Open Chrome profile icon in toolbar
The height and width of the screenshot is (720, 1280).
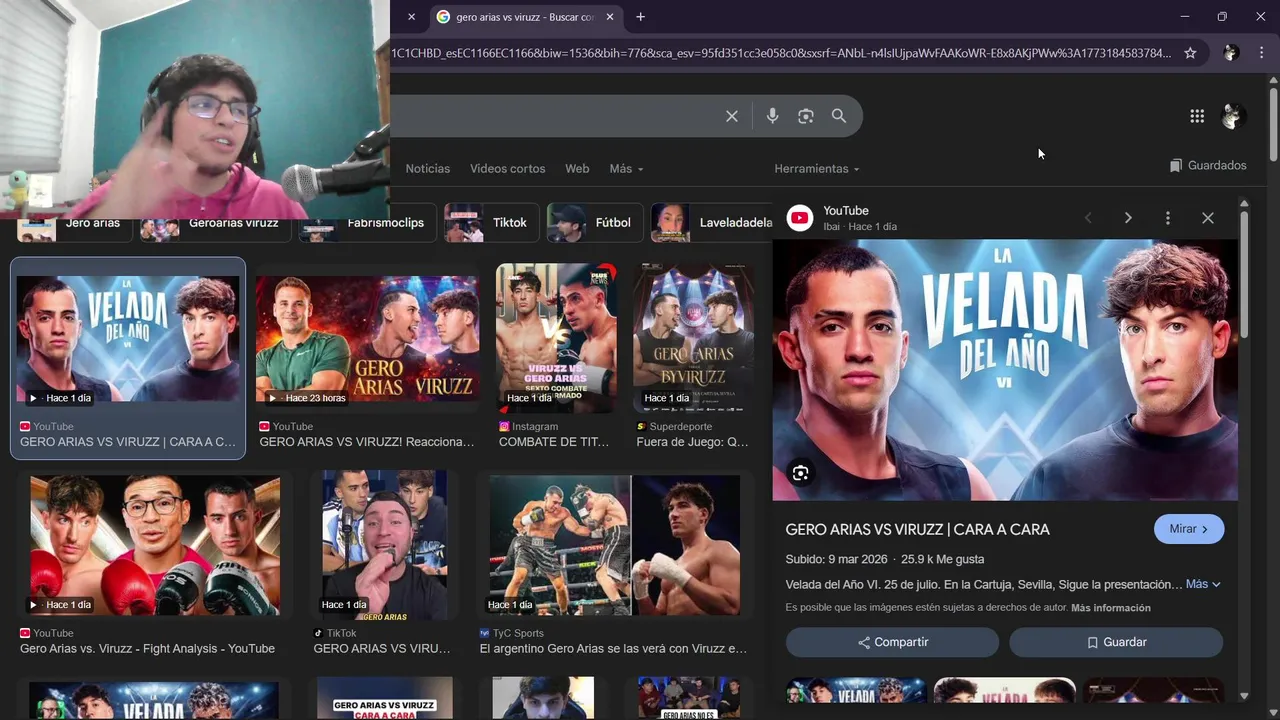(1231, 53)
